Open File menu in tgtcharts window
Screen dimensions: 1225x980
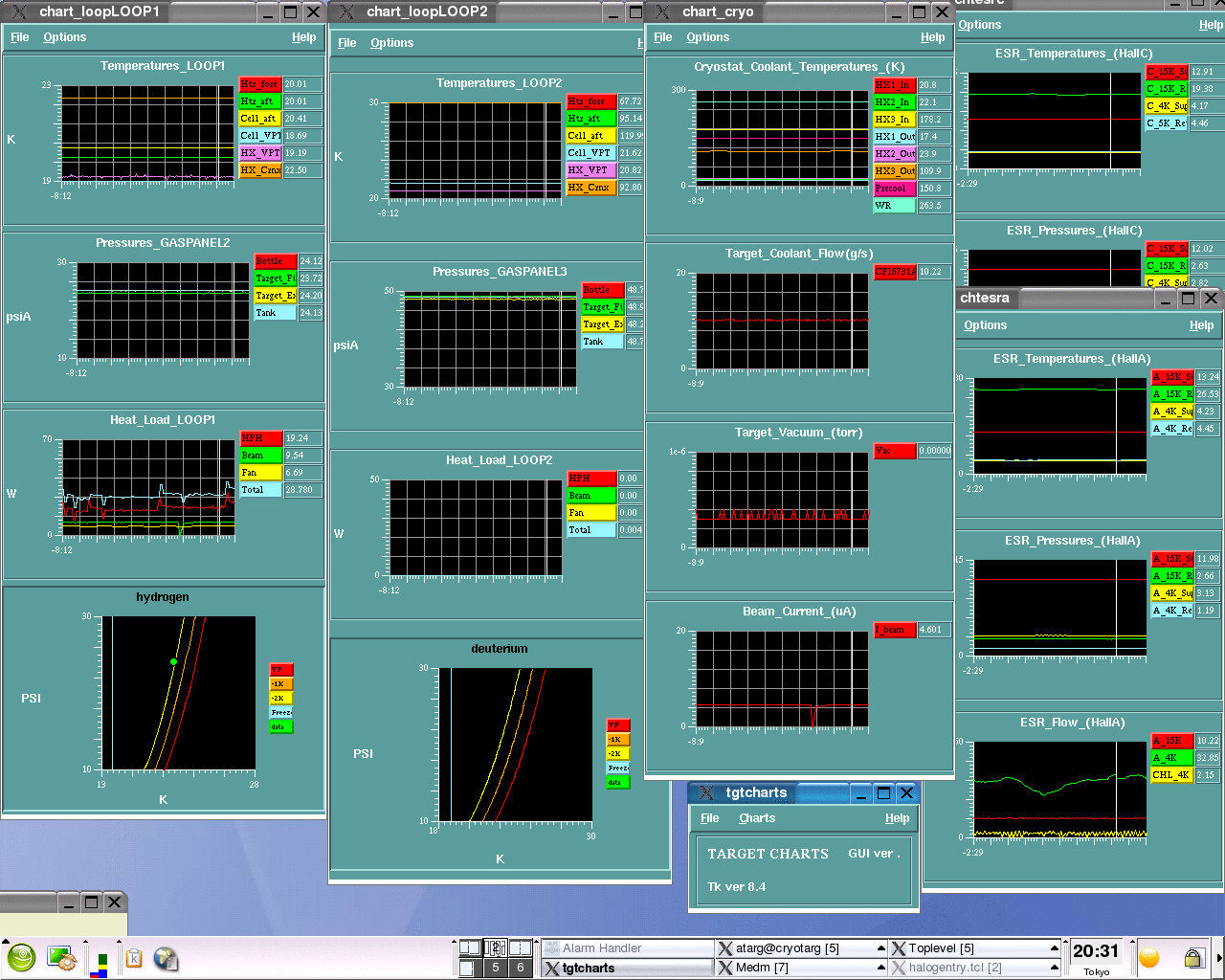(x=710, y=818)
